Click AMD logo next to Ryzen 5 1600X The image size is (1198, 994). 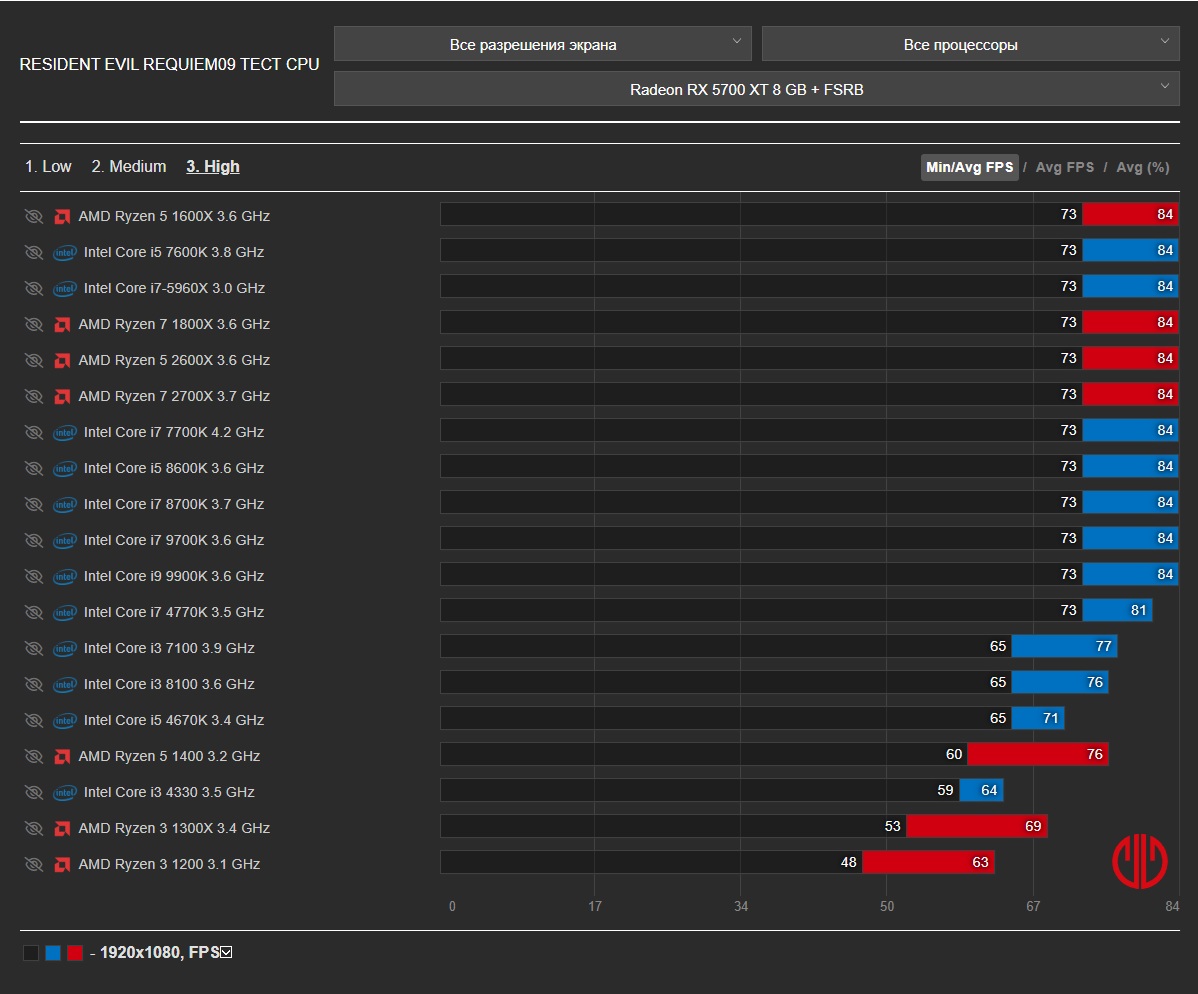click(x=63, y=216)
